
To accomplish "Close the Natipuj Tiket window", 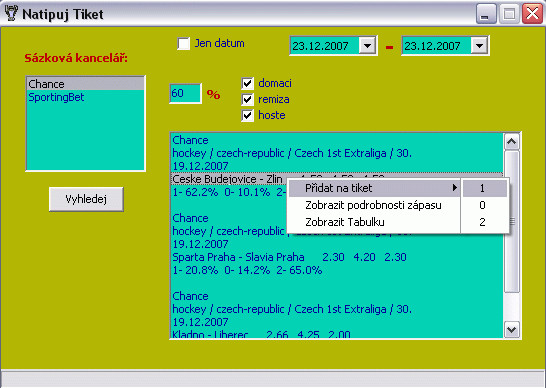I will click(532, 14).
